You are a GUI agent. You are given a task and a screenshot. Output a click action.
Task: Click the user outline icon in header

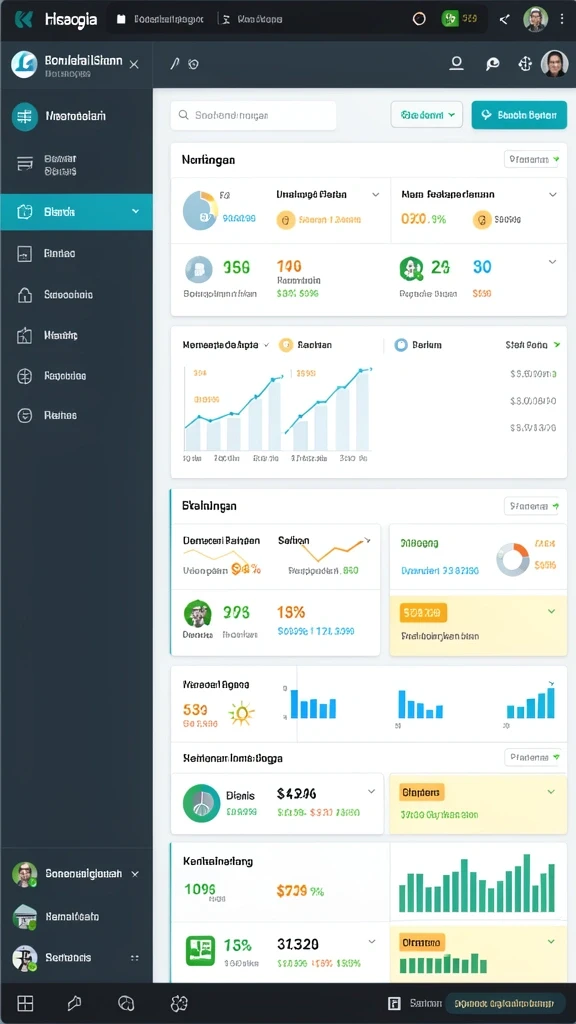456,63
